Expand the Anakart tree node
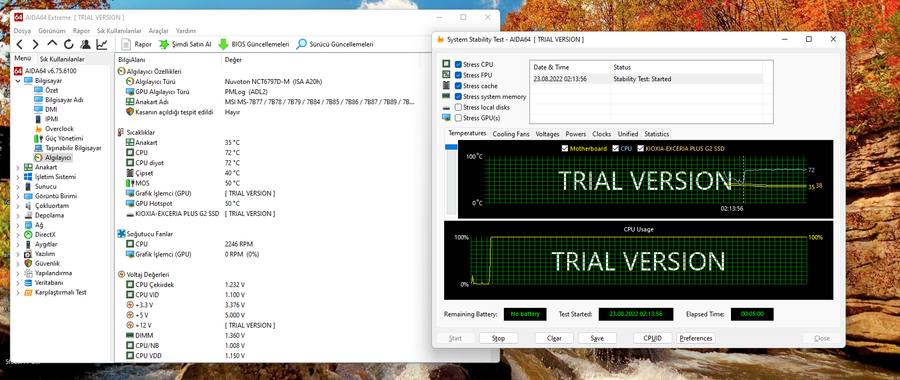This screenshot has width=900, height=380. tap(18, 167)
